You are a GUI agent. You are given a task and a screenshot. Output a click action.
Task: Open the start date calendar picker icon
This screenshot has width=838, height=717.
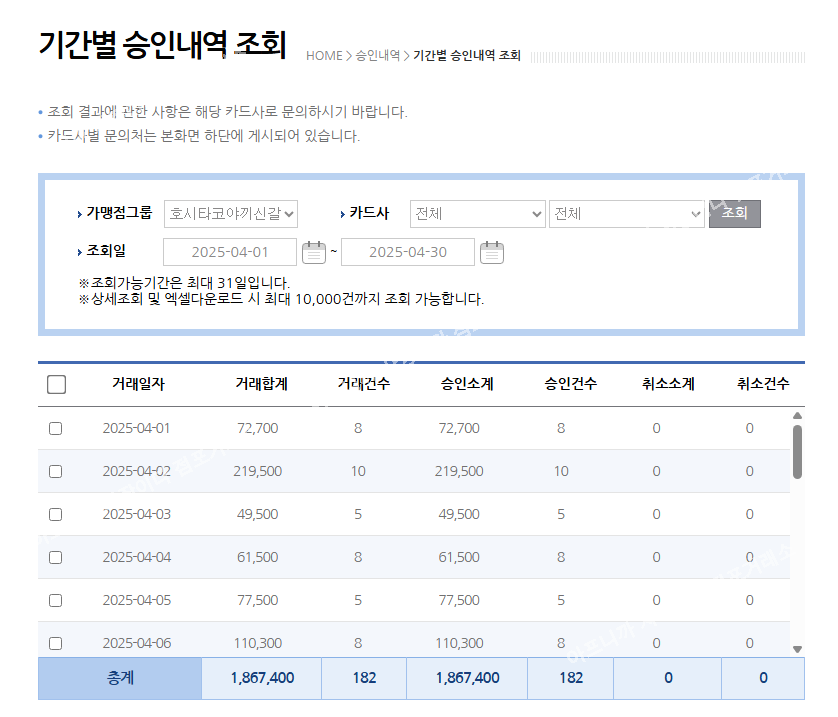[x=314, y=252]
